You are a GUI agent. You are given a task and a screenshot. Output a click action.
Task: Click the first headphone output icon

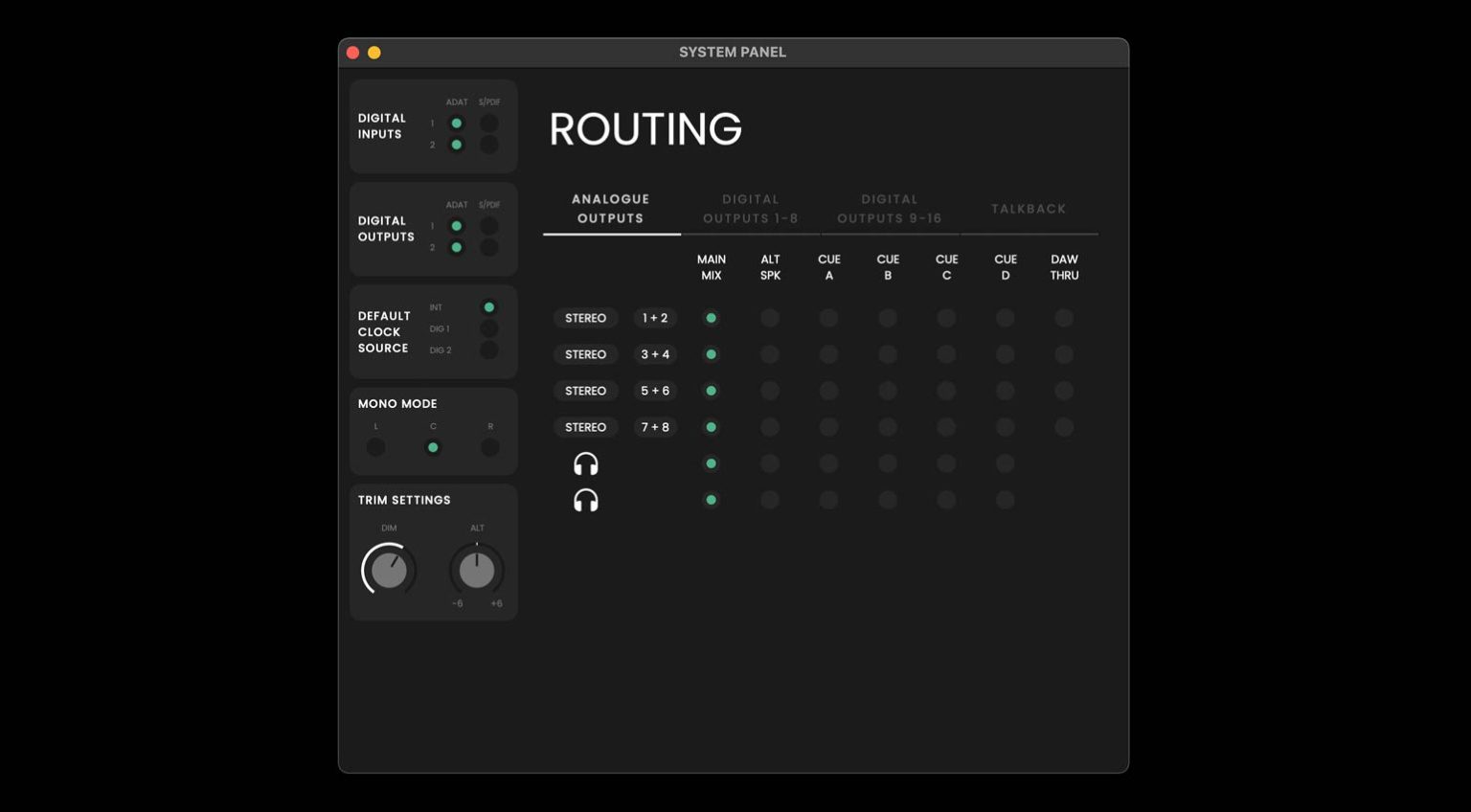pyautogui.click(x=585, y=463)
